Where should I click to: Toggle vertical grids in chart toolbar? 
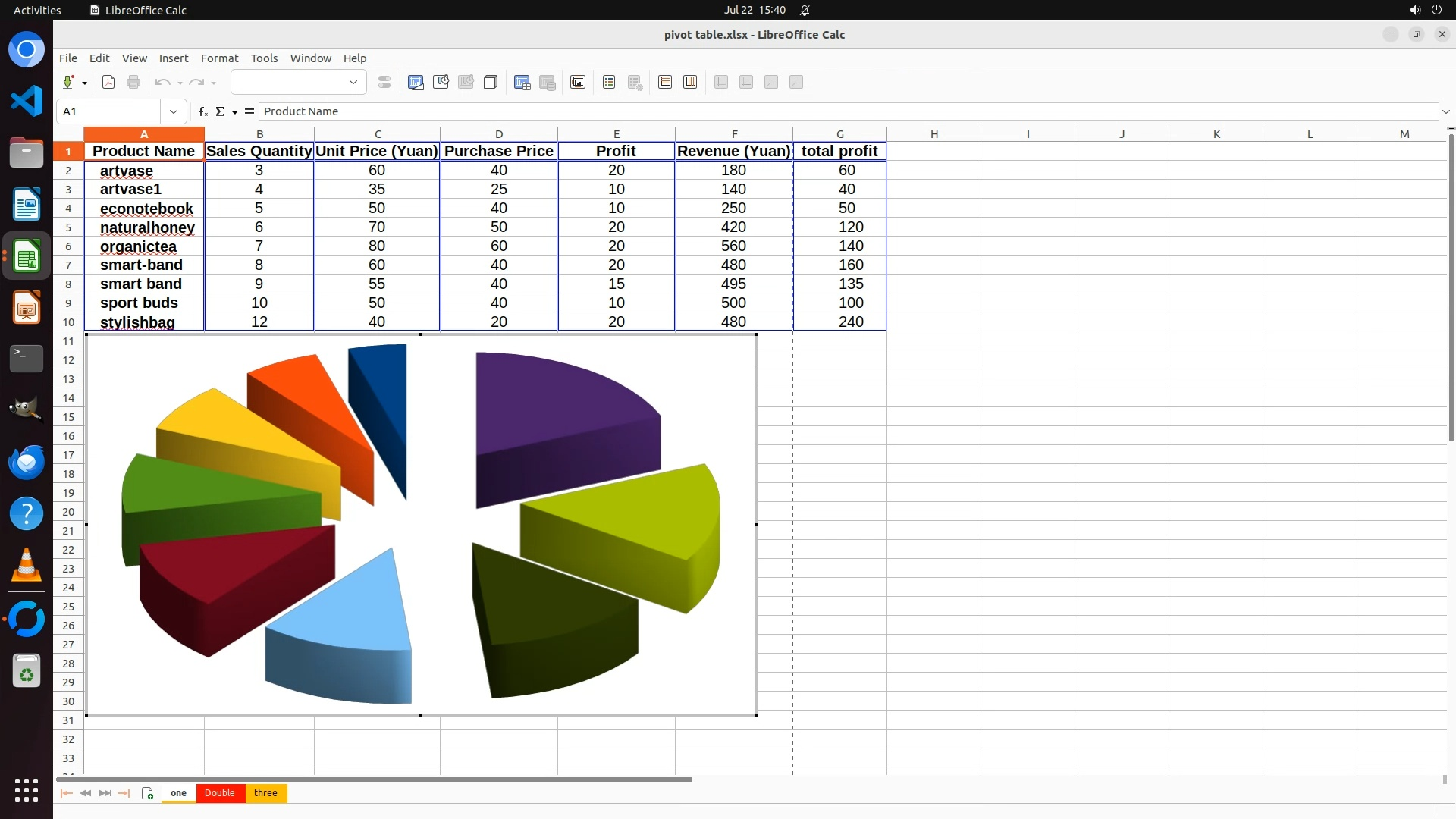[690, 83]
